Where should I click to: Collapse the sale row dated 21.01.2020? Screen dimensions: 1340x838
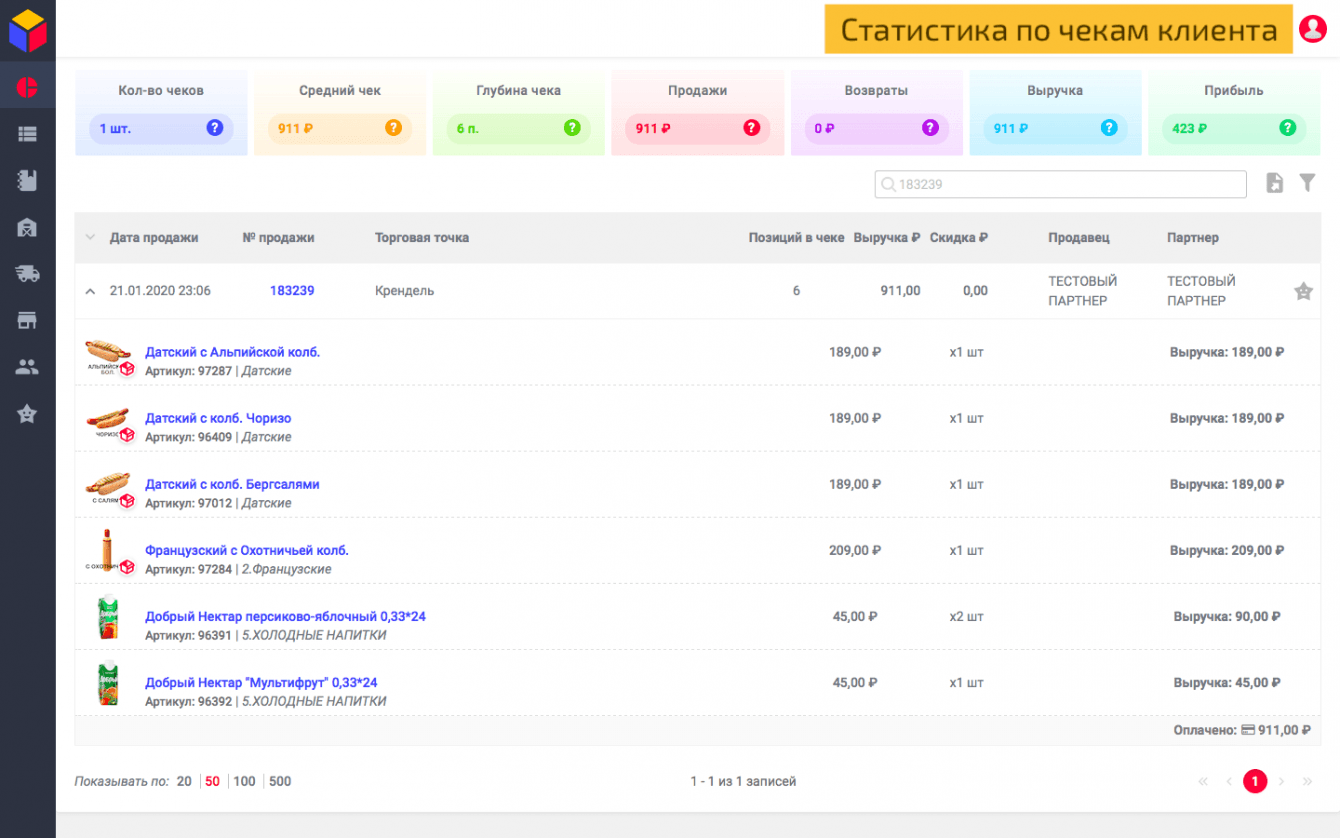(x=90, y=291)
